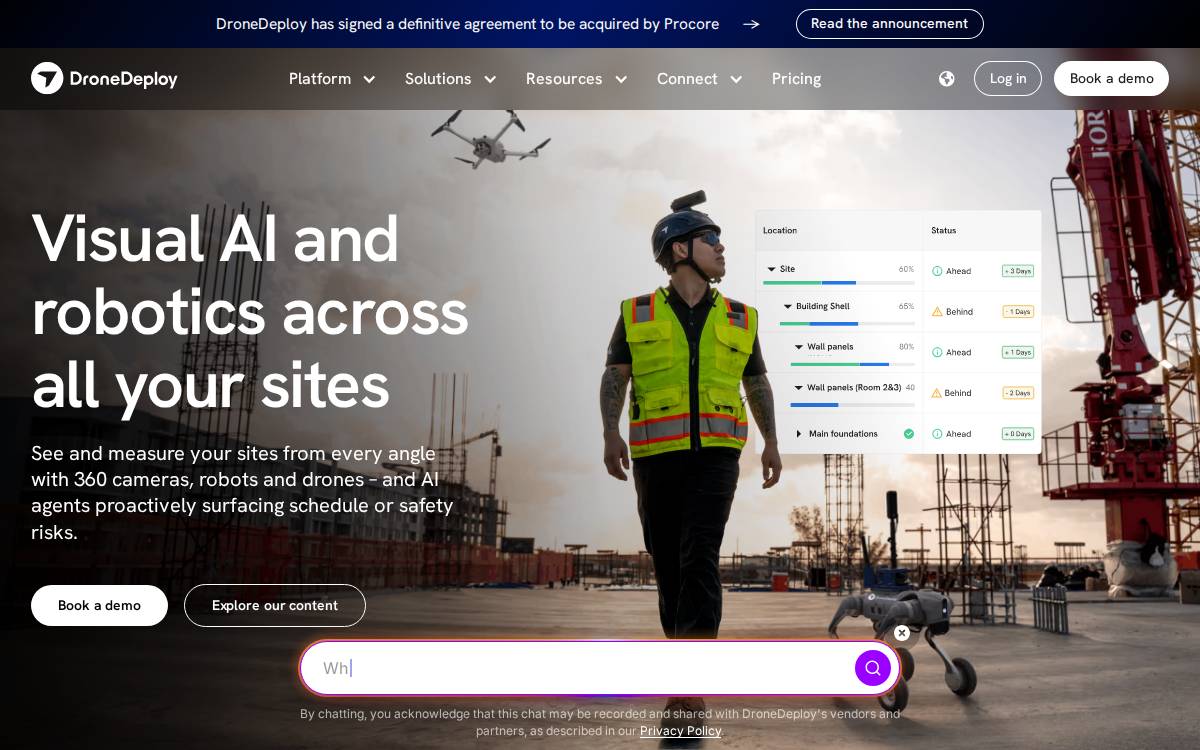The height and width of the screenshot is (750, 1200).
Task: Click Book a demo in the navigation bar
Action: [x=1111, y=79]
